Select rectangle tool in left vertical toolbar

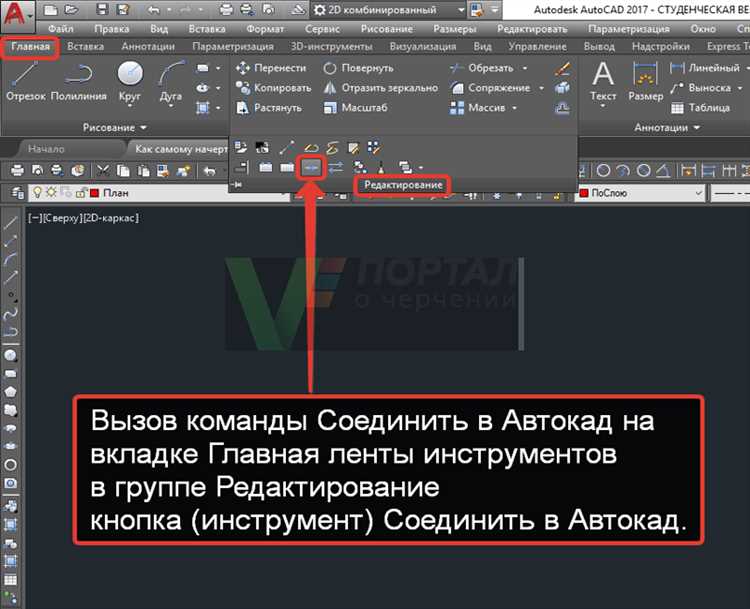pyautogui.click(x=11, y=374)
